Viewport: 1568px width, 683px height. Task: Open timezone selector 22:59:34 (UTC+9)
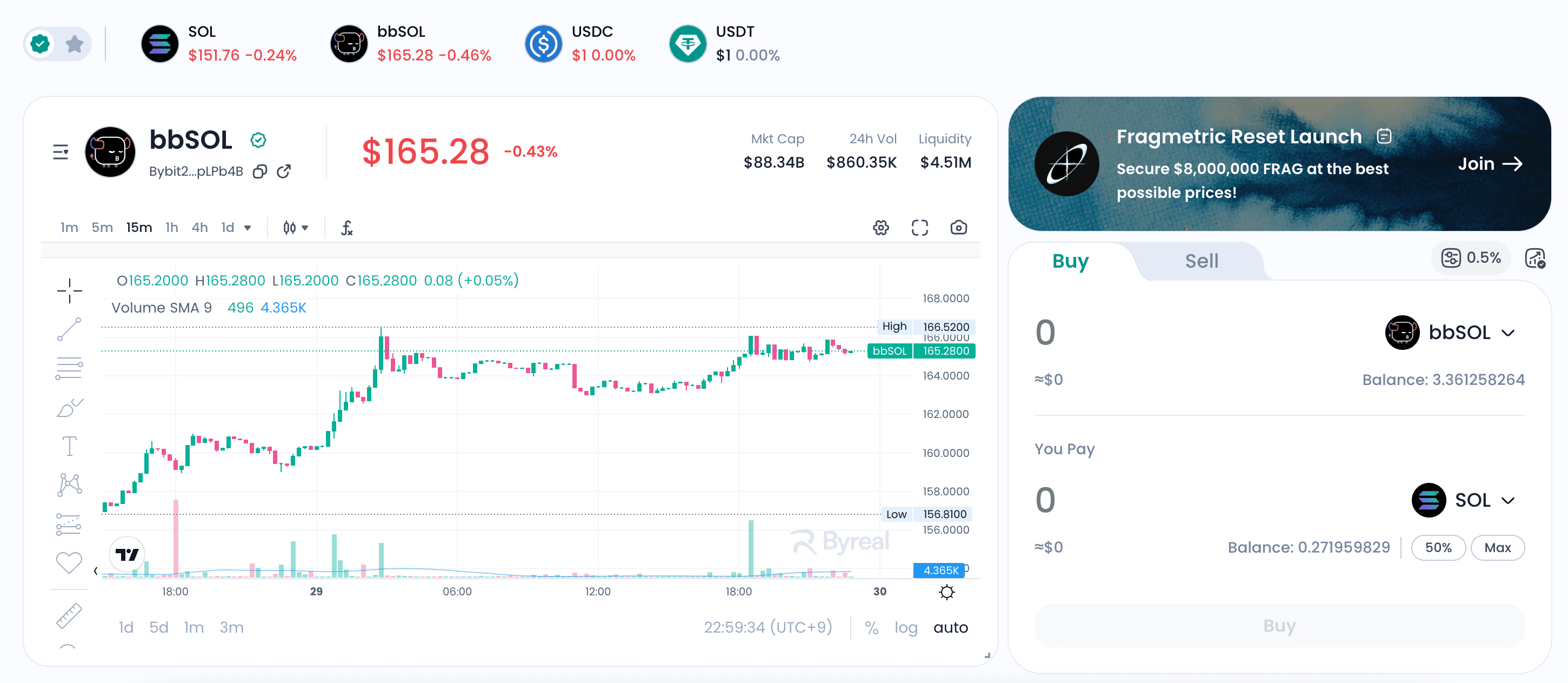click(x=768, y=627)
